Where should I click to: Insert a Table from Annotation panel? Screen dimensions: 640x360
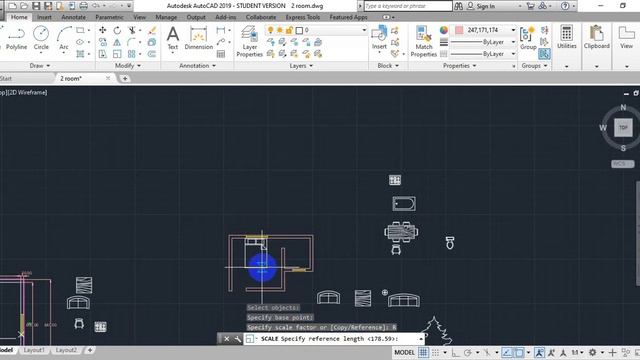pos(221,54)
